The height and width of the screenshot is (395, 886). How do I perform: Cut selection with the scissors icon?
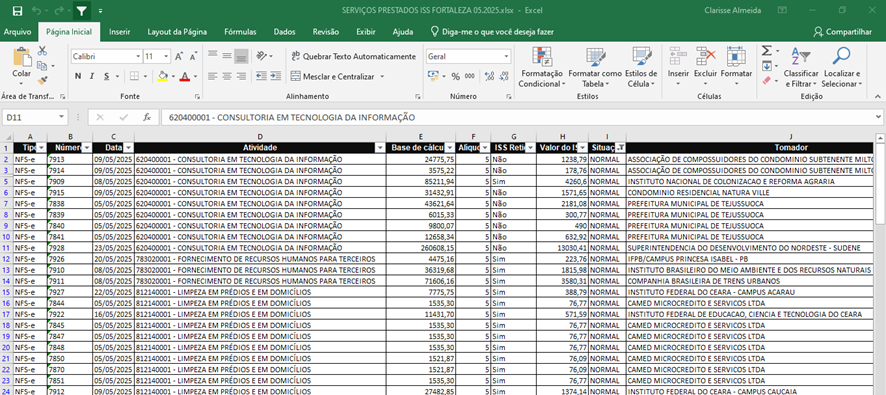[42, 51]
